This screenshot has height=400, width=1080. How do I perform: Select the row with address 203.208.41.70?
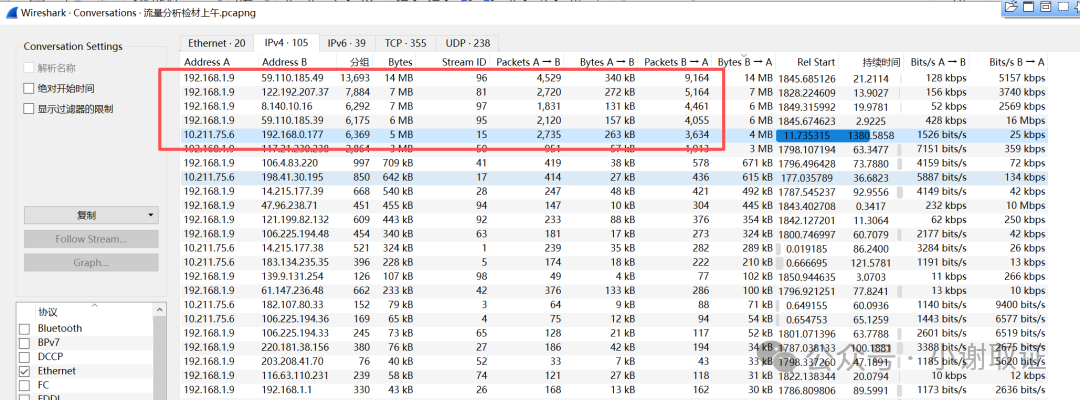(614, 361)
